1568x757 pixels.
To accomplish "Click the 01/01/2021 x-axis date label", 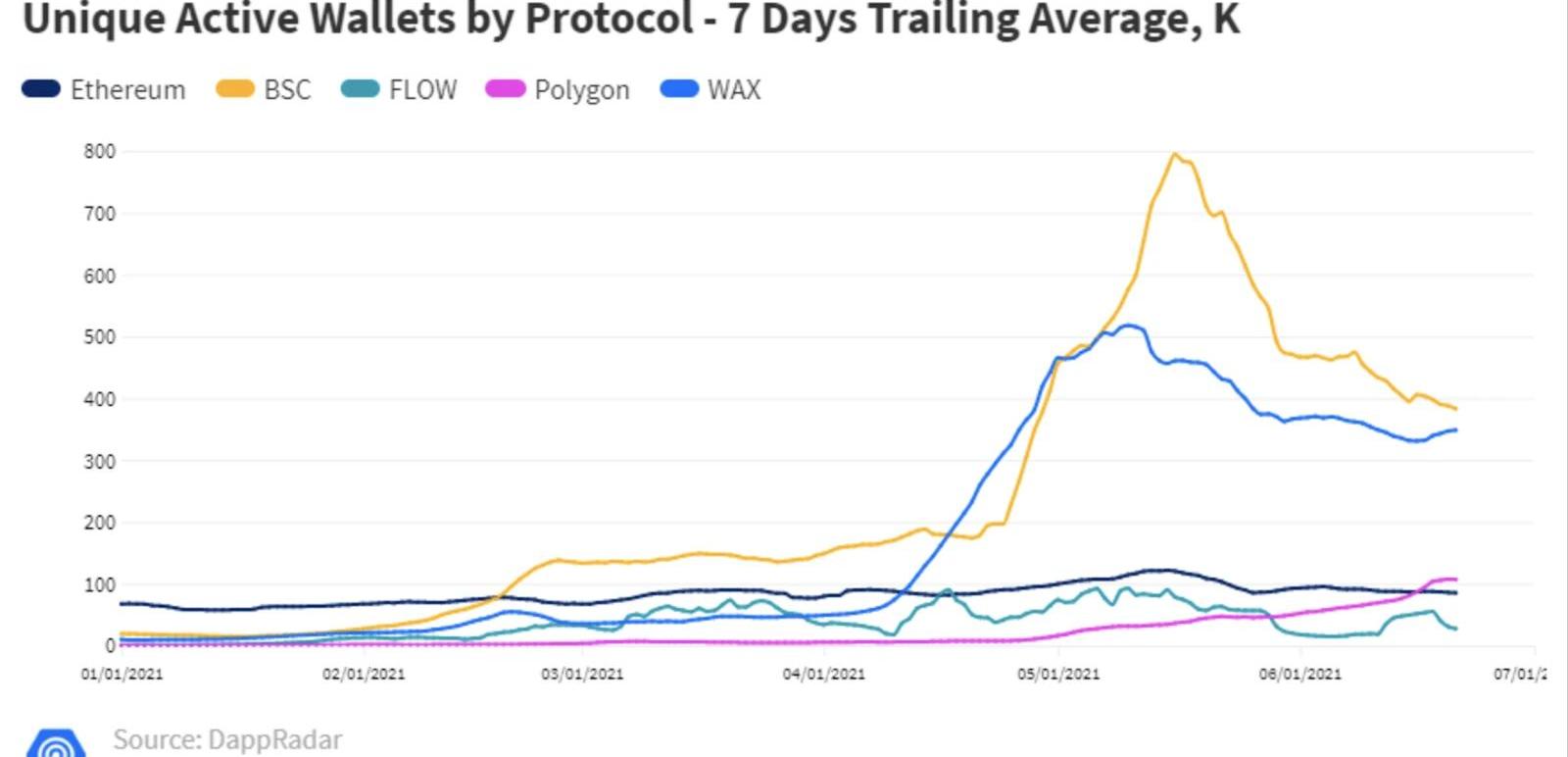I will [122, 674].
